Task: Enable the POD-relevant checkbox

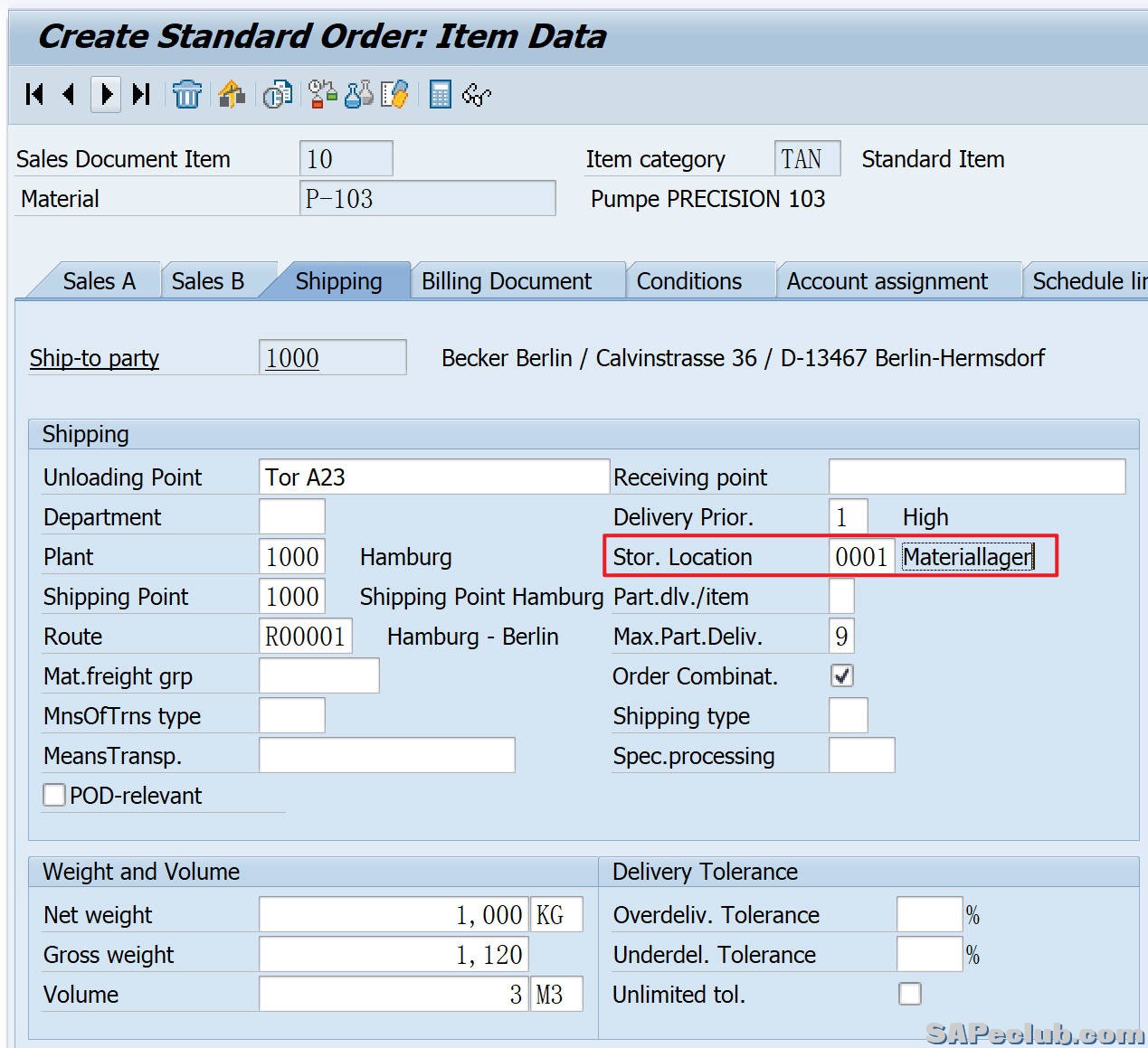Action: (54, 795)
